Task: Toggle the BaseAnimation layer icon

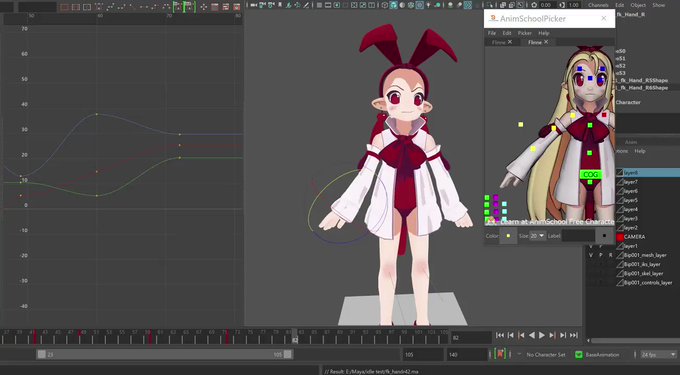Action: click(578, 354)
